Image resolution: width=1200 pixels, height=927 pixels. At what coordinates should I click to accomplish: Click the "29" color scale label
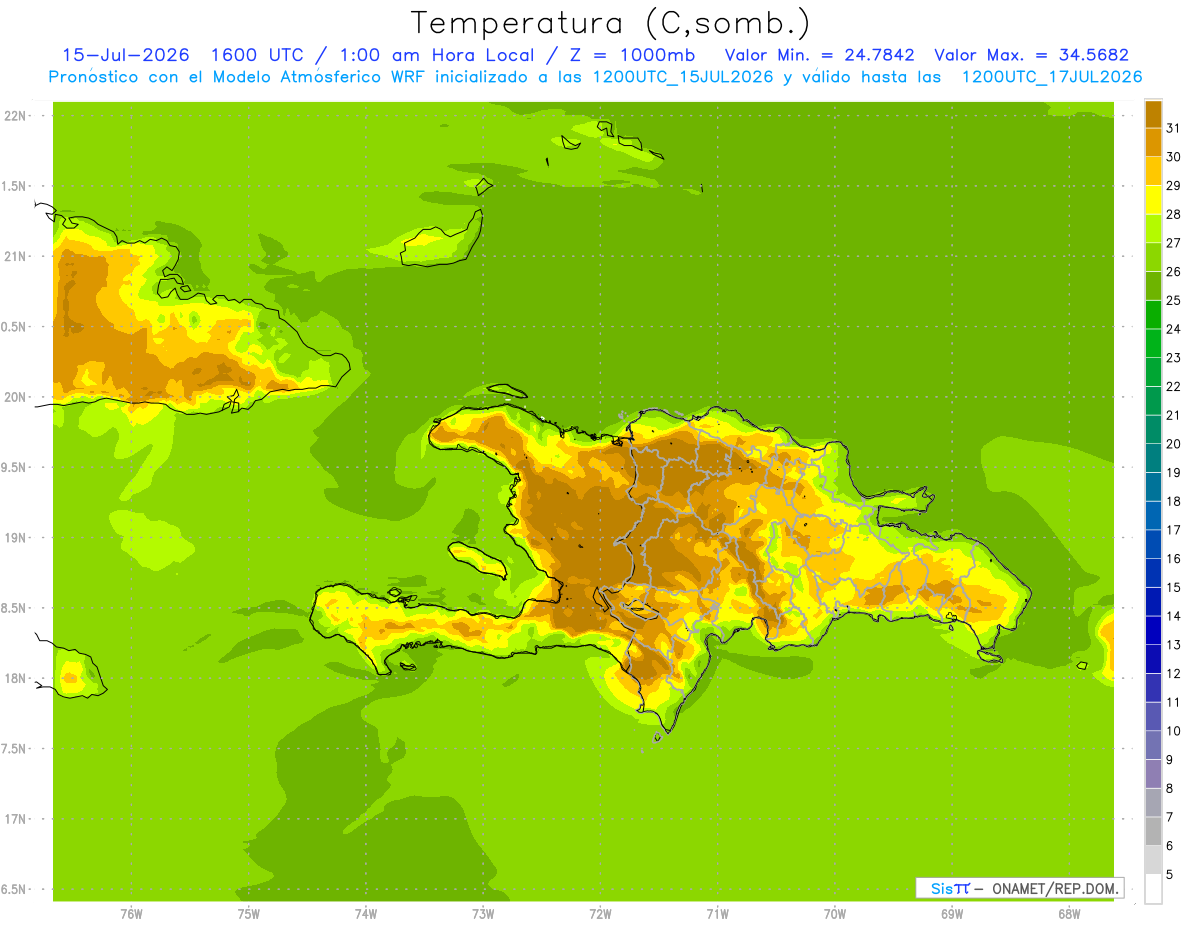(x=1173, y=185)
